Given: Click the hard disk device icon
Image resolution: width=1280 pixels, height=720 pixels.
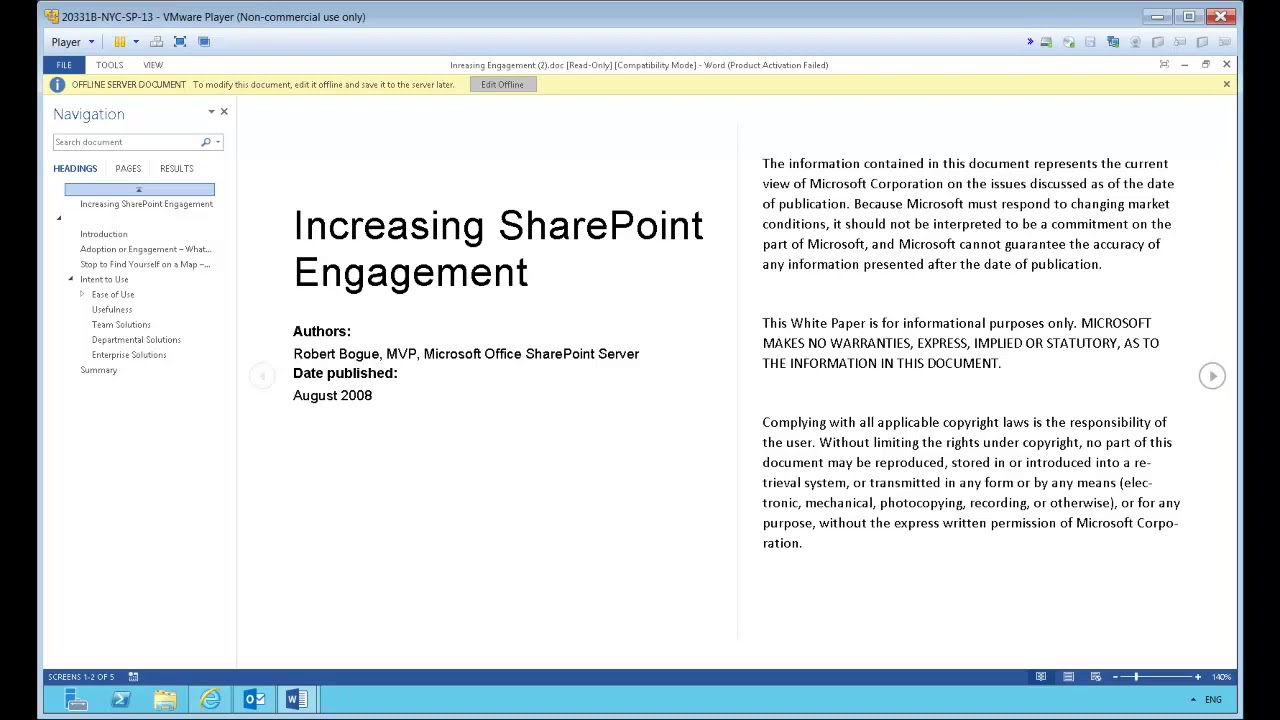Looking at the screenshot, I should click(x=1046, y=42).
